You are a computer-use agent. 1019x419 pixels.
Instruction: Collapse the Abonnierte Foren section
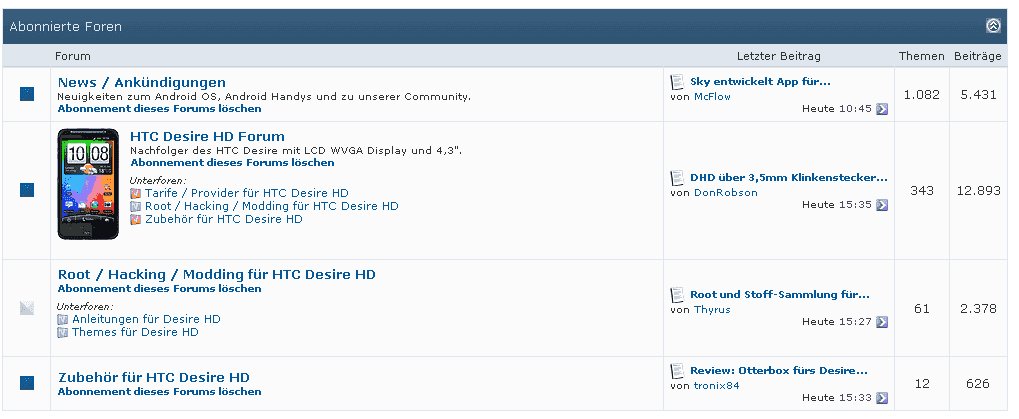993,26
